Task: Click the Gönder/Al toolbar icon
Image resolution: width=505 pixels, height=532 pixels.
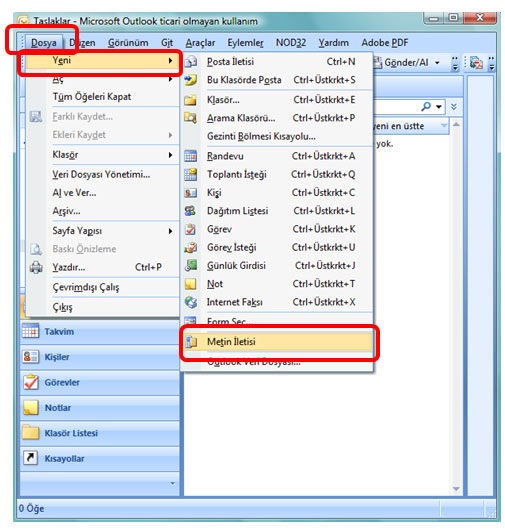Action: pyautogui.click(x=378, y=62)
